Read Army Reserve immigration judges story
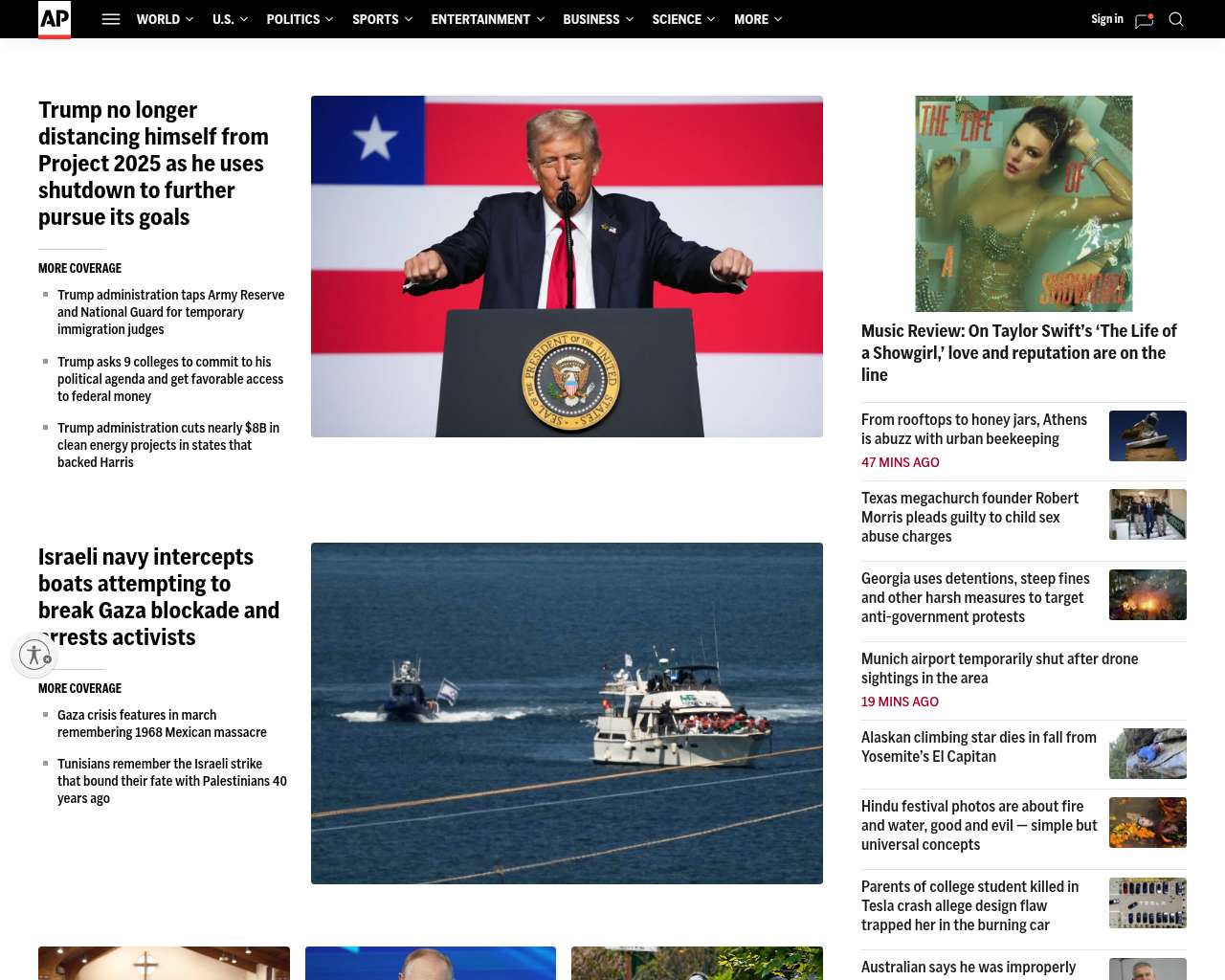This screenshot has height=980, width=1225. 171,312
